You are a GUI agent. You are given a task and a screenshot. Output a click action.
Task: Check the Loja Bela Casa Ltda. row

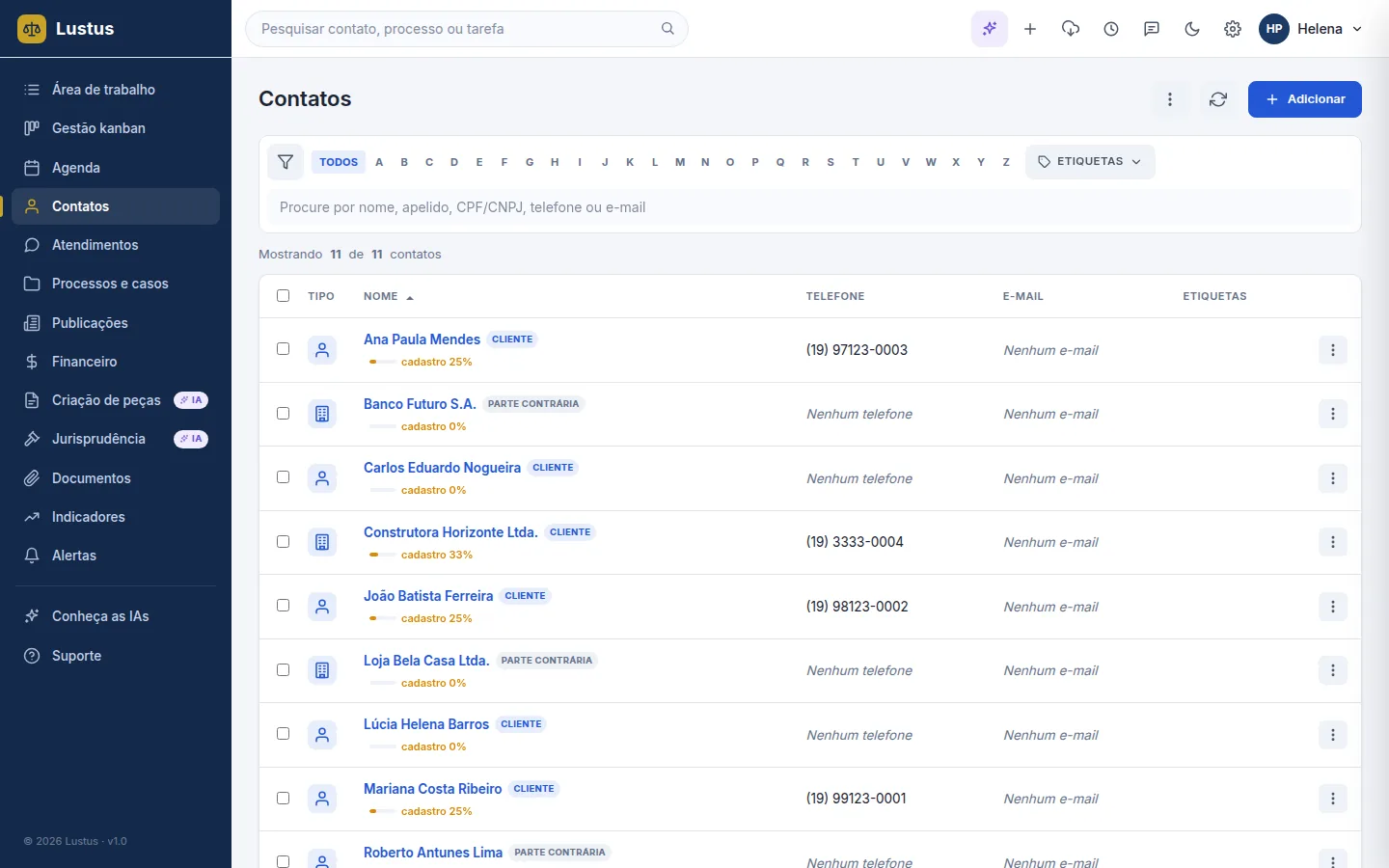coord(283,669)
